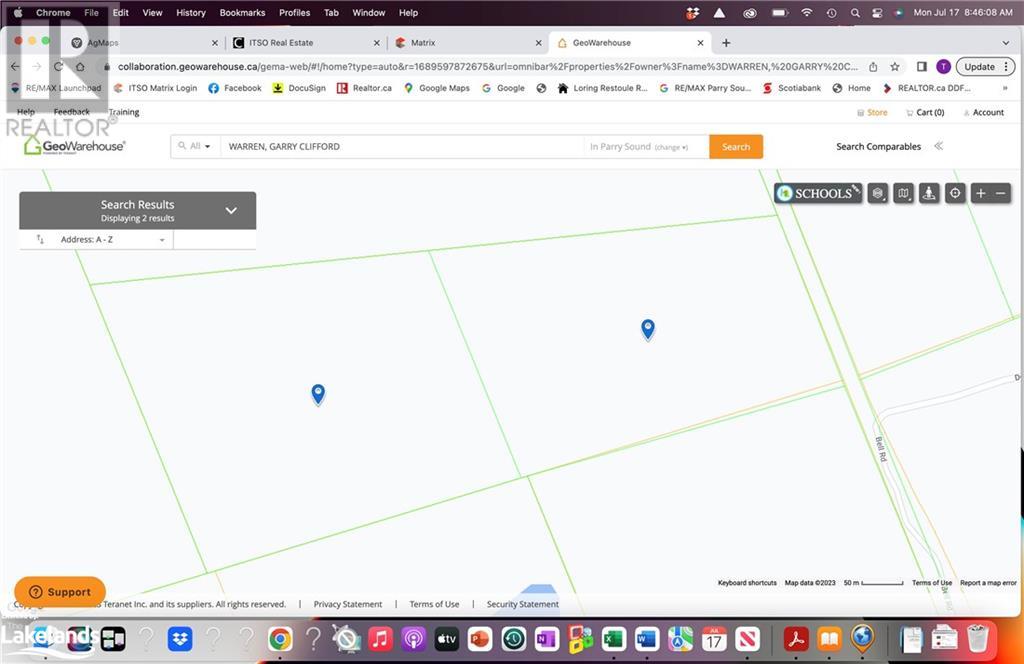Zoom in on the map with plus
The height and width of the screenshot is (664, 1024).
click(981, 193)
